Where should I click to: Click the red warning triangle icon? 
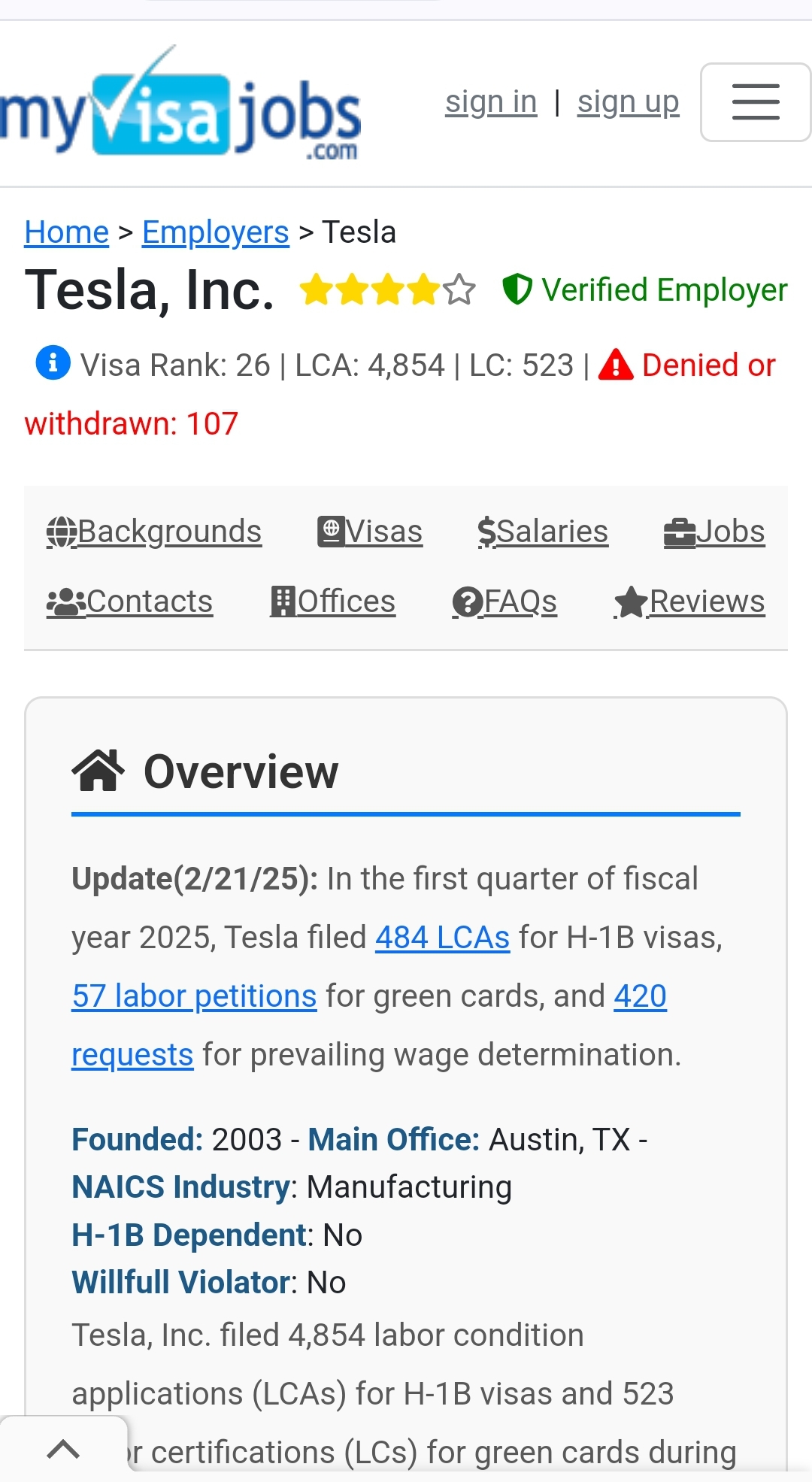point(616,365)
